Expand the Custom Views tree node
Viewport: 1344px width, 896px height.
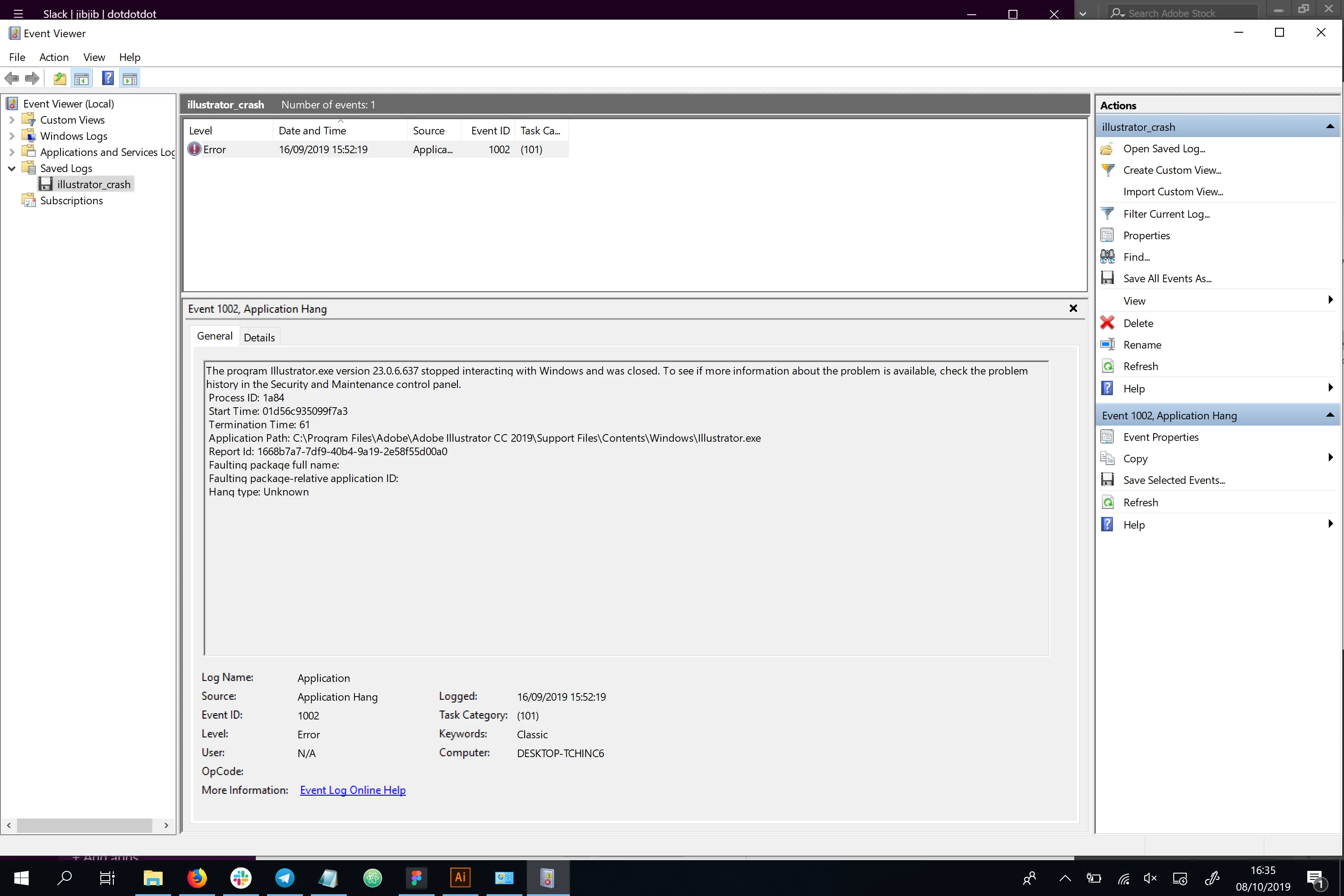(12, 120)
